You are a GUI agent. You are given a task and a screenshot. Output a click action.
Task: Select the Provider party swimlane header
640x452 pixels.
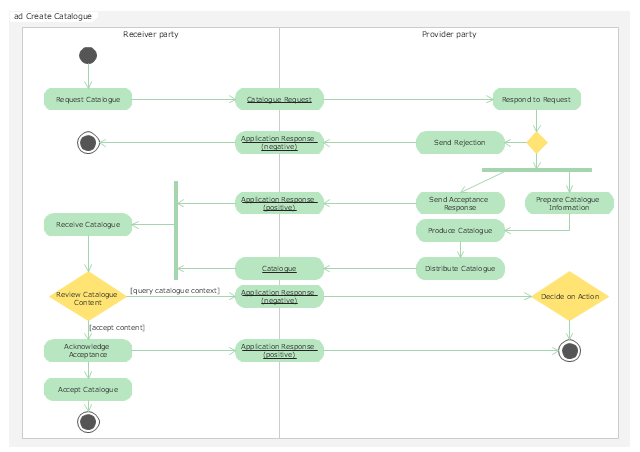[449, 34]
